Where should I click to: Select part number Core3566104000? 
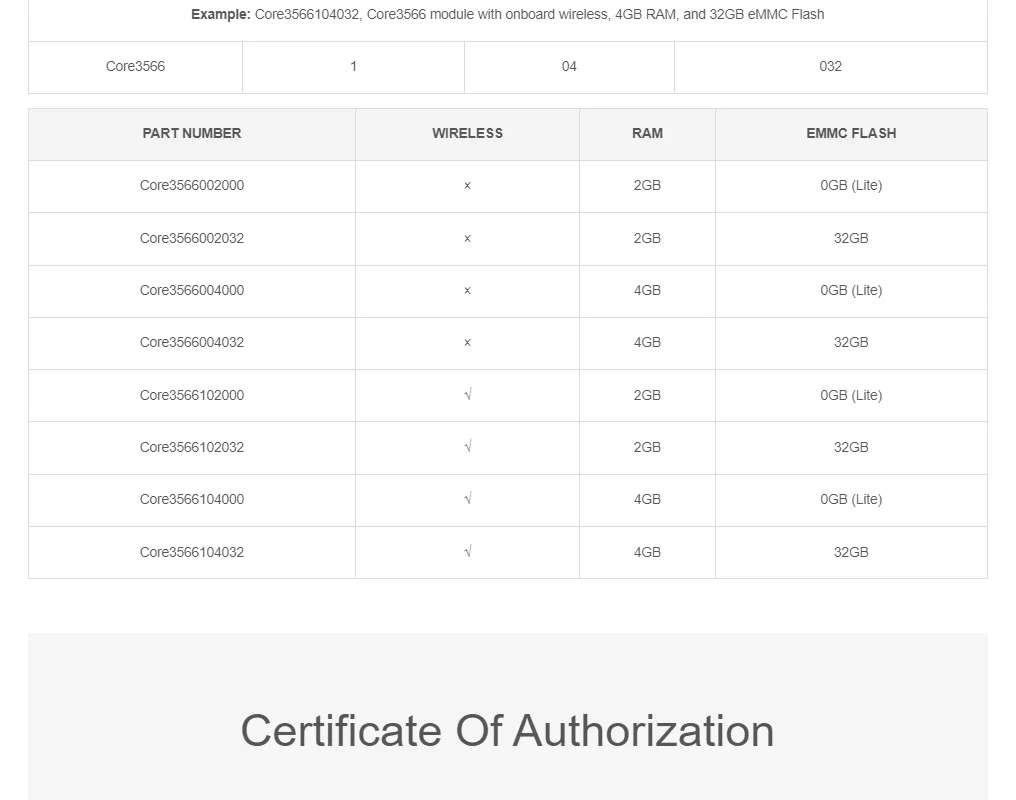[192, 499]
